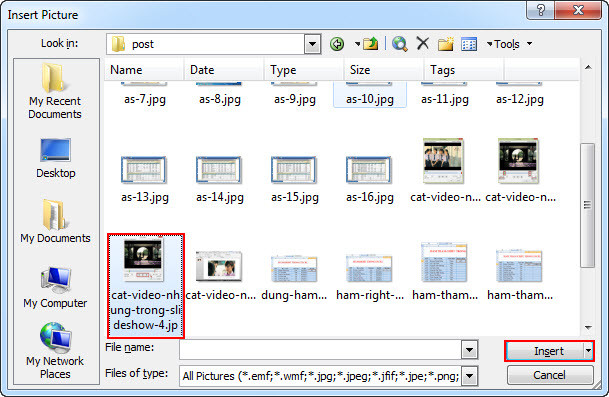Click in the File name text field
Viewport: 609px width, 397px height.
pyautogui.click(x=320, y=350)
